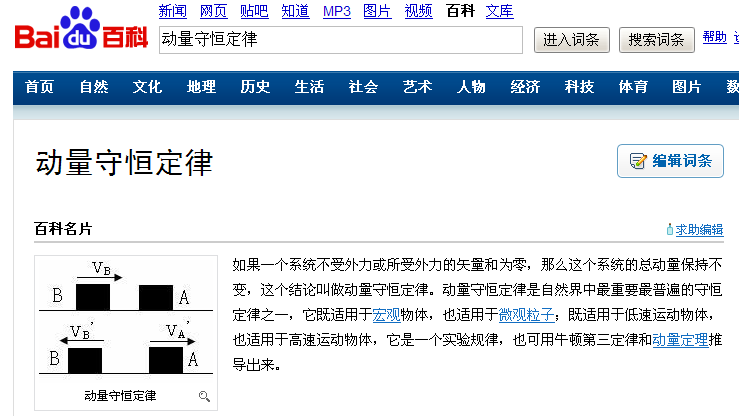The image size is (739, 416).
Task: Open the 体育 navigation category
Action: (x=633, y=87)
